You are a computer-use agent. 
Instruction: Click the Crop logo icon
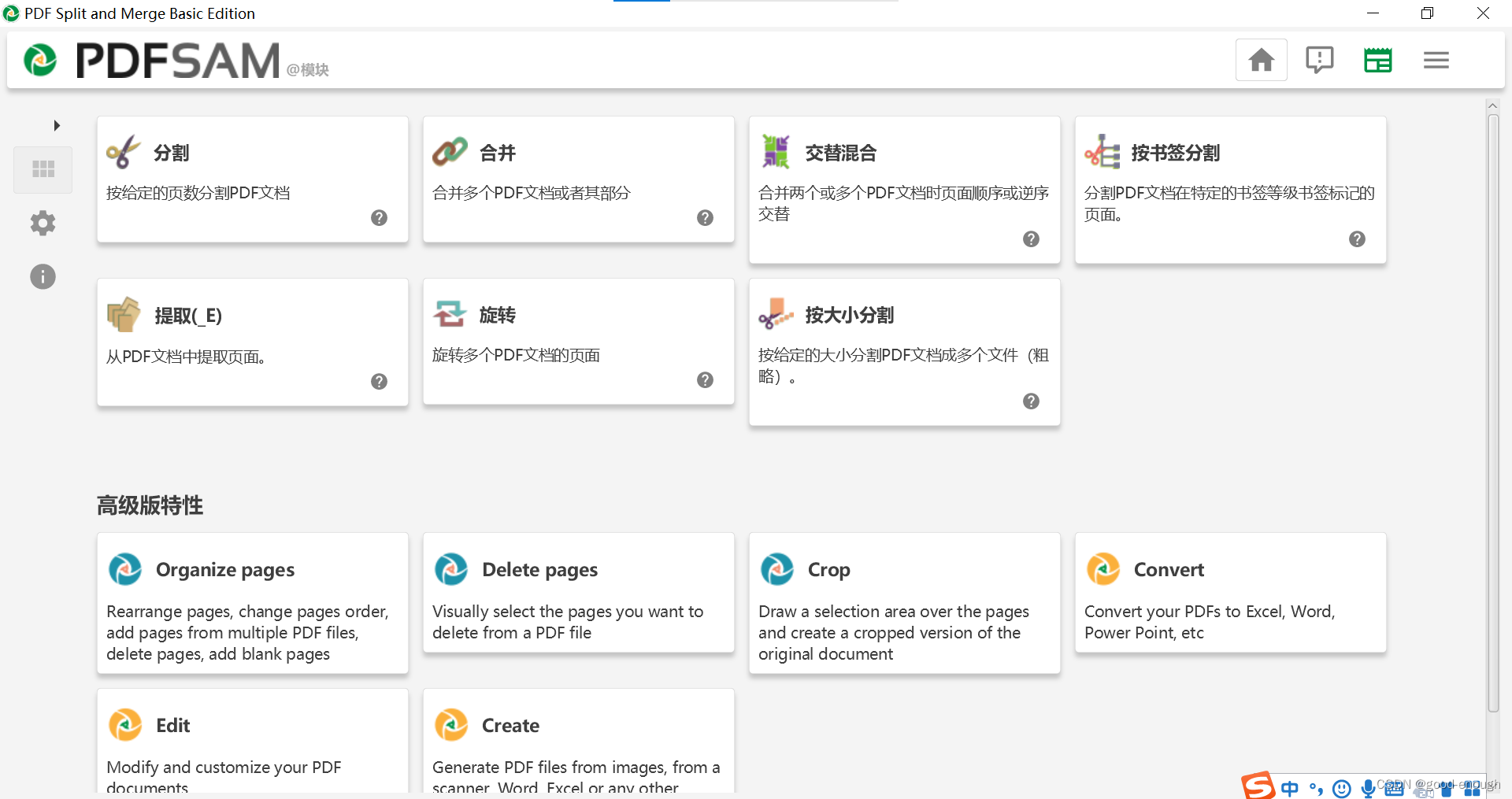point(776,569)
